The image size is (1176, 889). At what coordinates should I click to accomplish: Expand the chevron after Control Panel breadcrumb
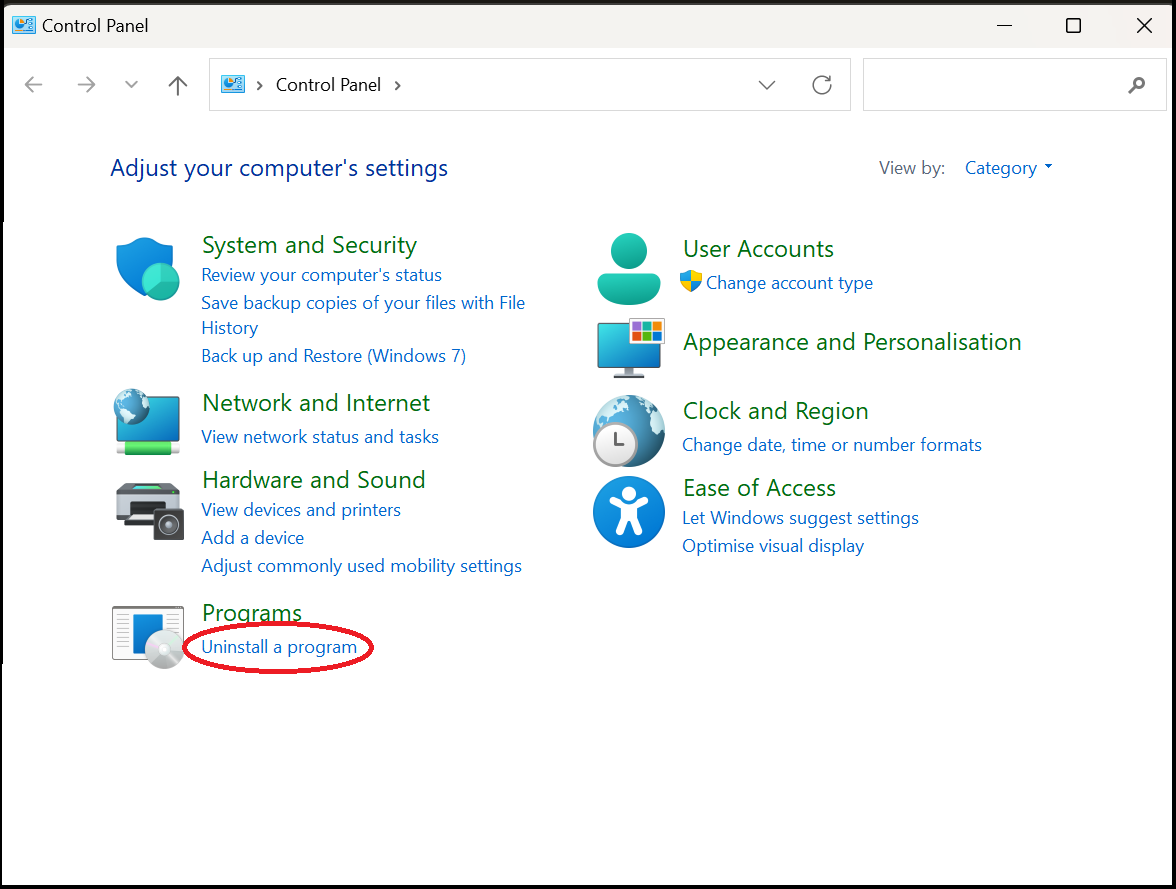(x=397, y=85)
